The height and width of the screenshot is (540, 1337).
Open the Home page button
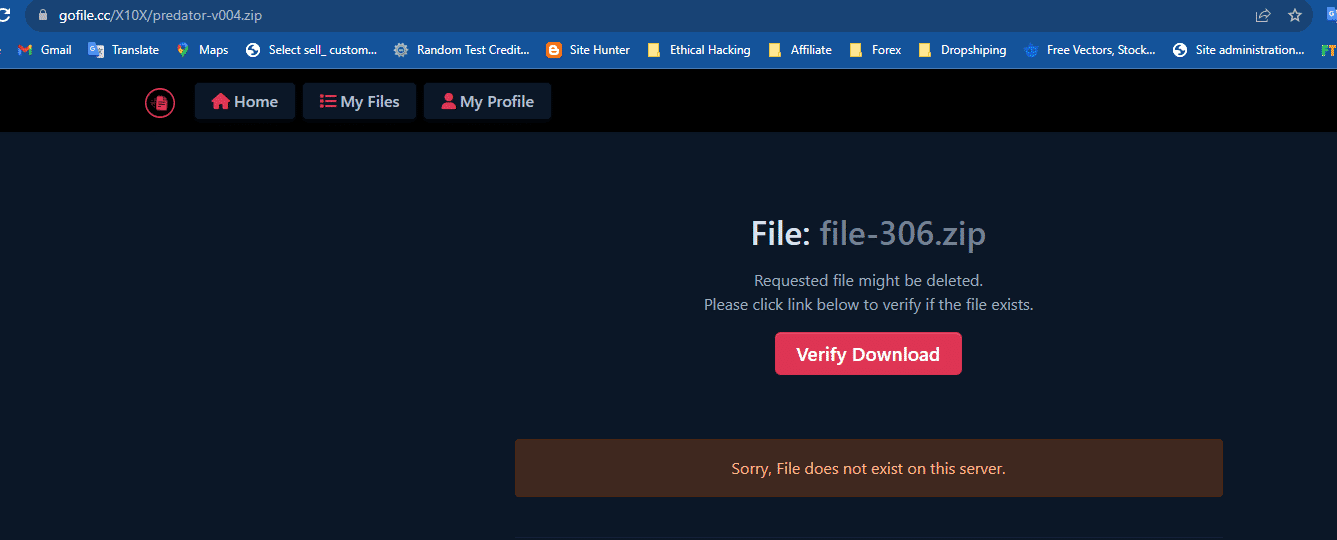pyautogui.click(x=245, y=101)
